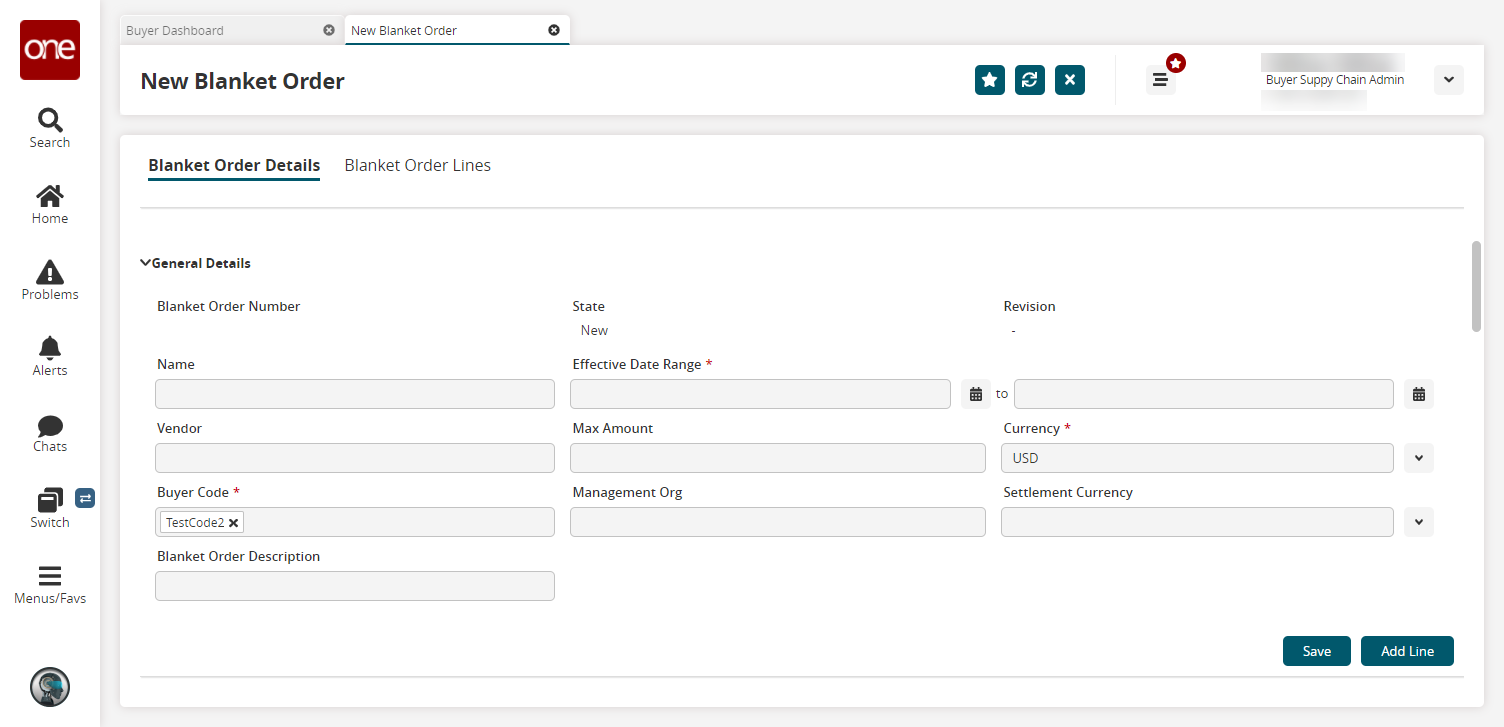Refresh the New Blanket Order page
Screen dimensions: 1504x727
tap(1029, 80)
